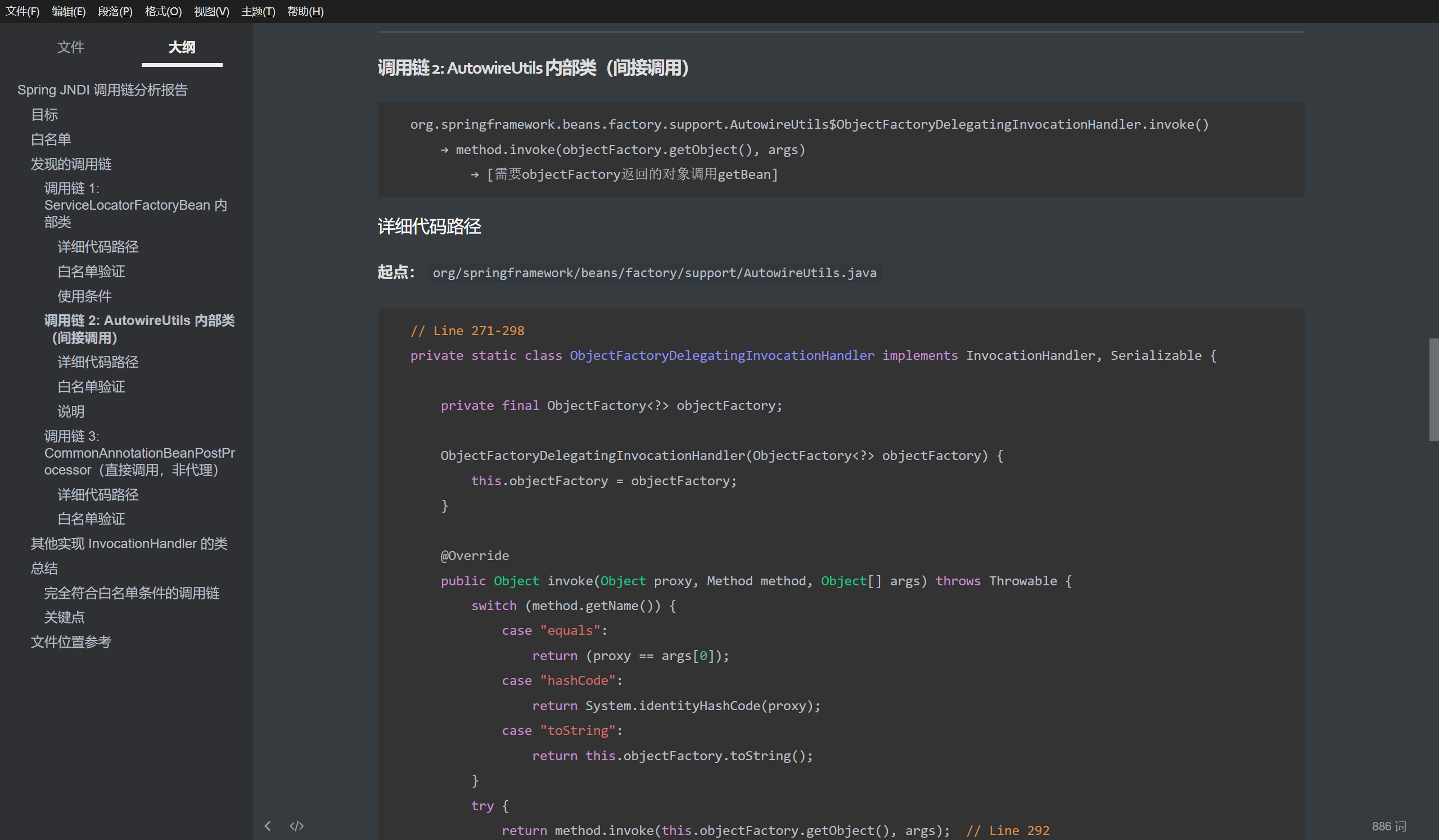Open the 段落(P) menu
The width and height of the screenshot is (1439, 840).
[115, 11]
